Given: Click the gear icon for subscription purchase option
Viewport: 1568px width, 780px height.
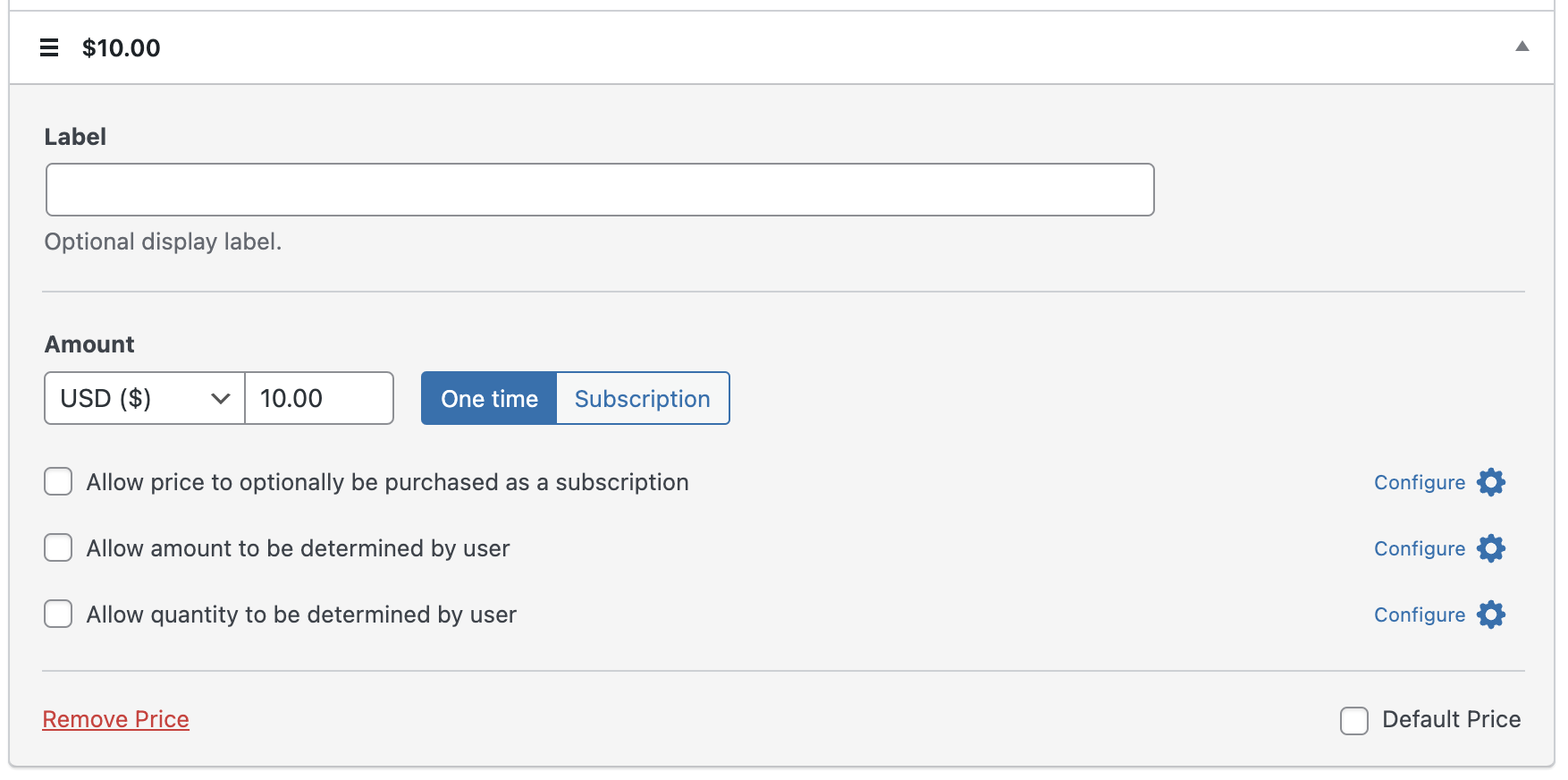Looking at the screenshot, I should pyautogui.click(x=1490, y=482).
